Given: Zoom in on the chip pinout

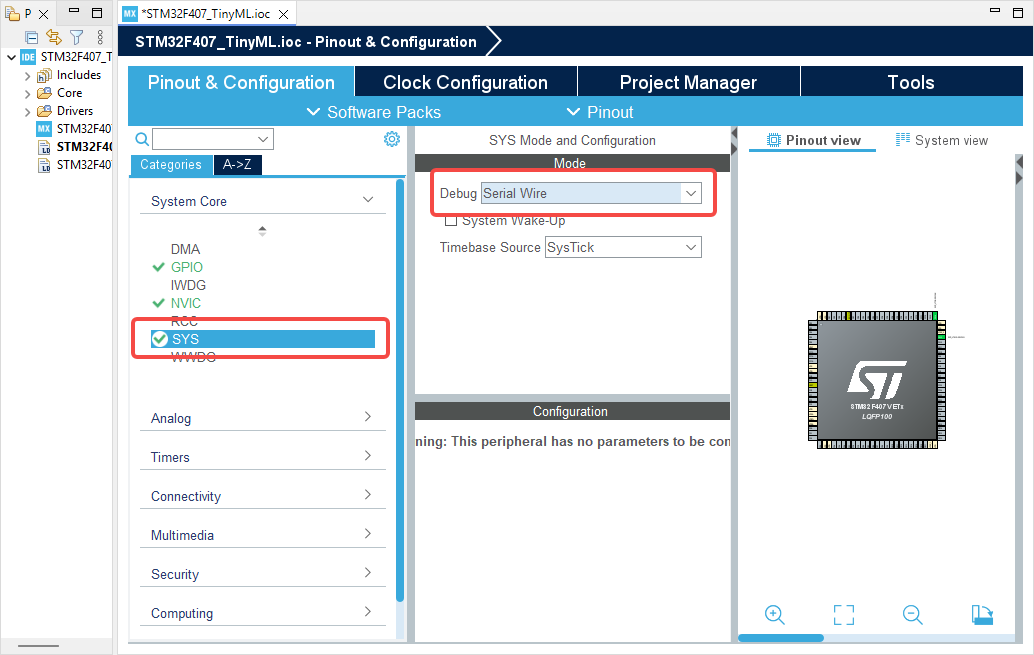Looking at the screenshot, I should (774, 615).
